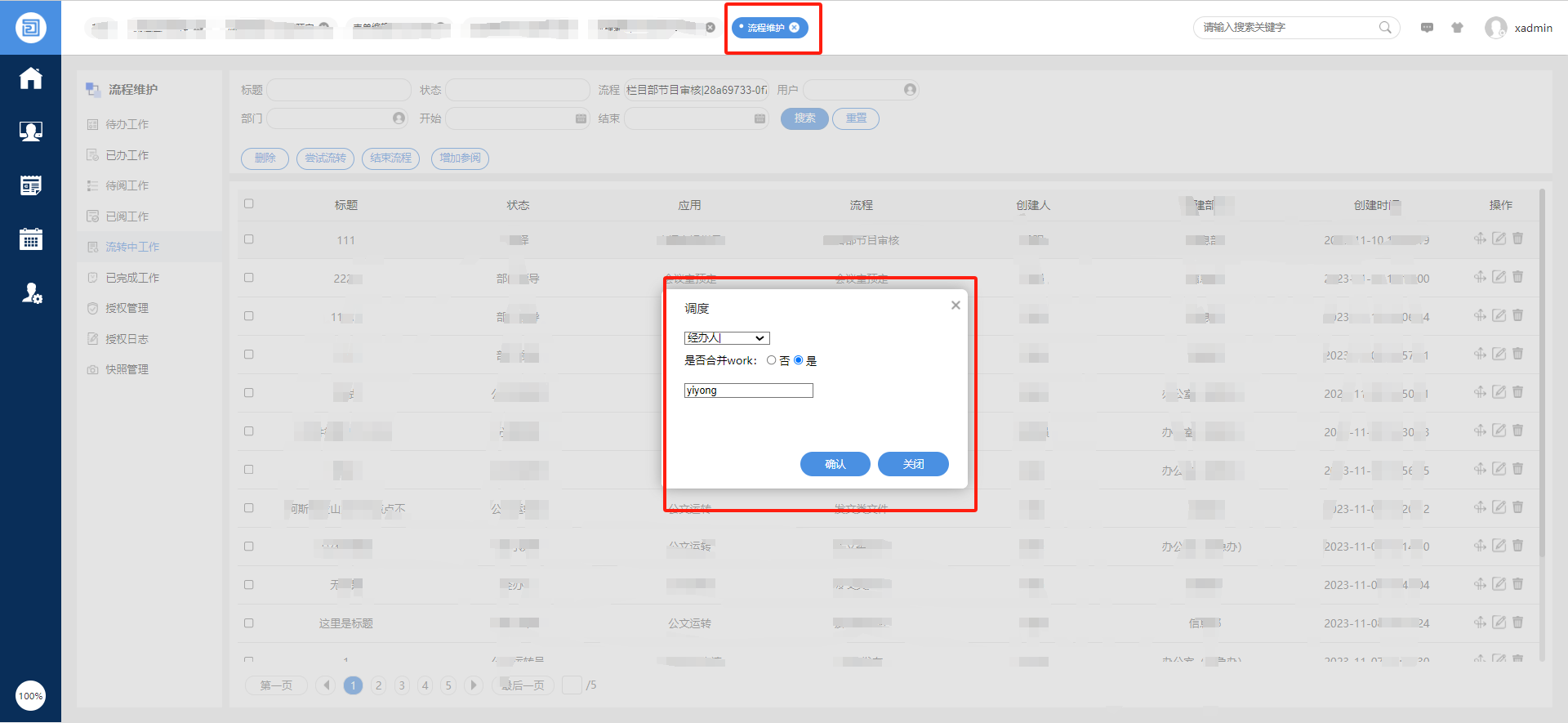Open the theme shirt icon in the top bar
The image size is (1568, 723).
click(1457, 28)
